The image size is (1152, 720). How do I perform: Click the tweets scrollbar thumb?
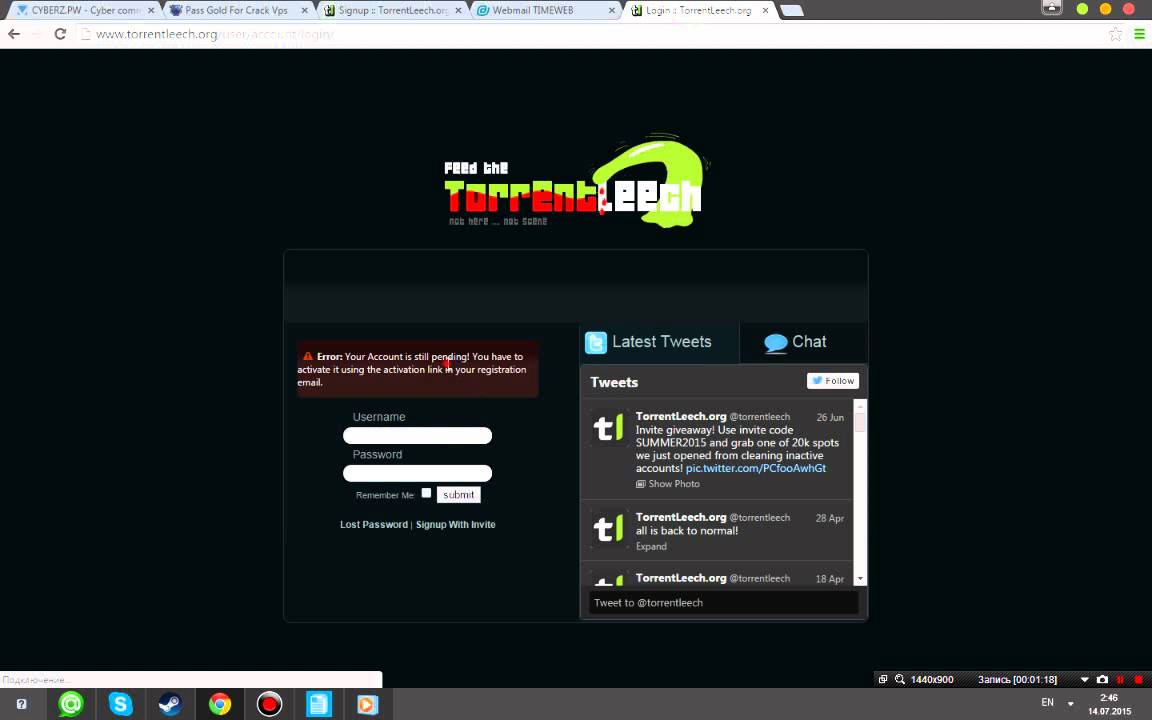pos(860,422)
